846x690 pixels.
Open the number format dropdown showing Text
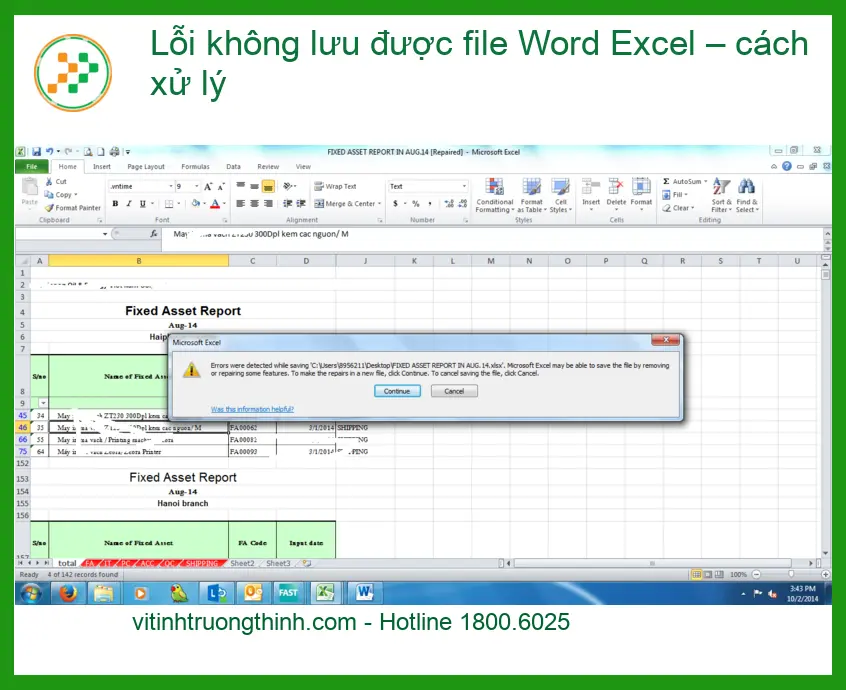(464, 186)
